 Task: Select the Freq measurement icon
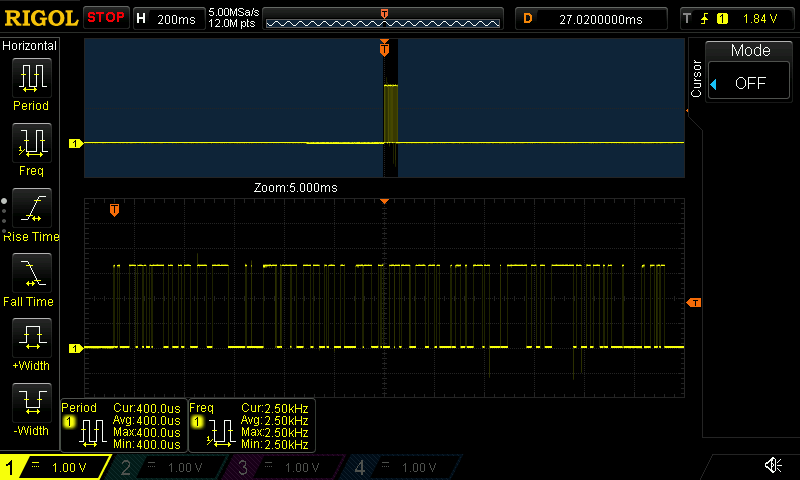coord(32,143)
